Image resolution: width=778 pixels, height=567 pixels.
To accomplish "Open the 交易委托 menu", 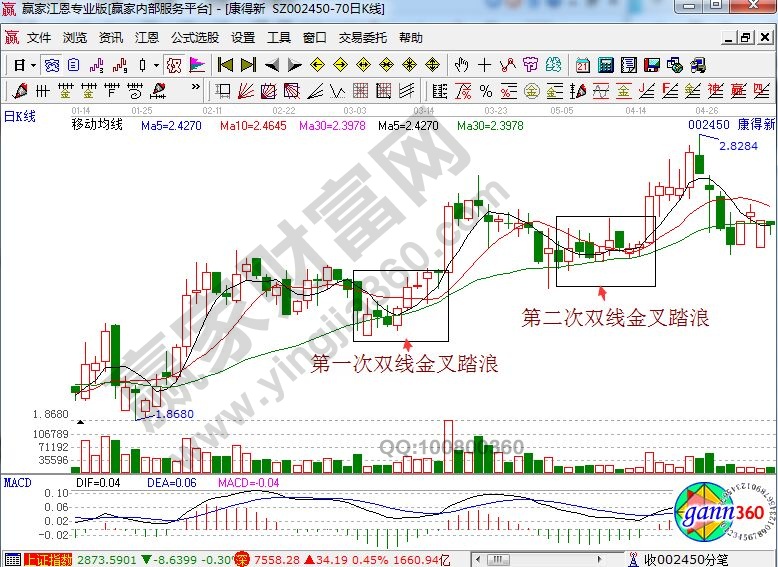I will [x=362, y=38].
